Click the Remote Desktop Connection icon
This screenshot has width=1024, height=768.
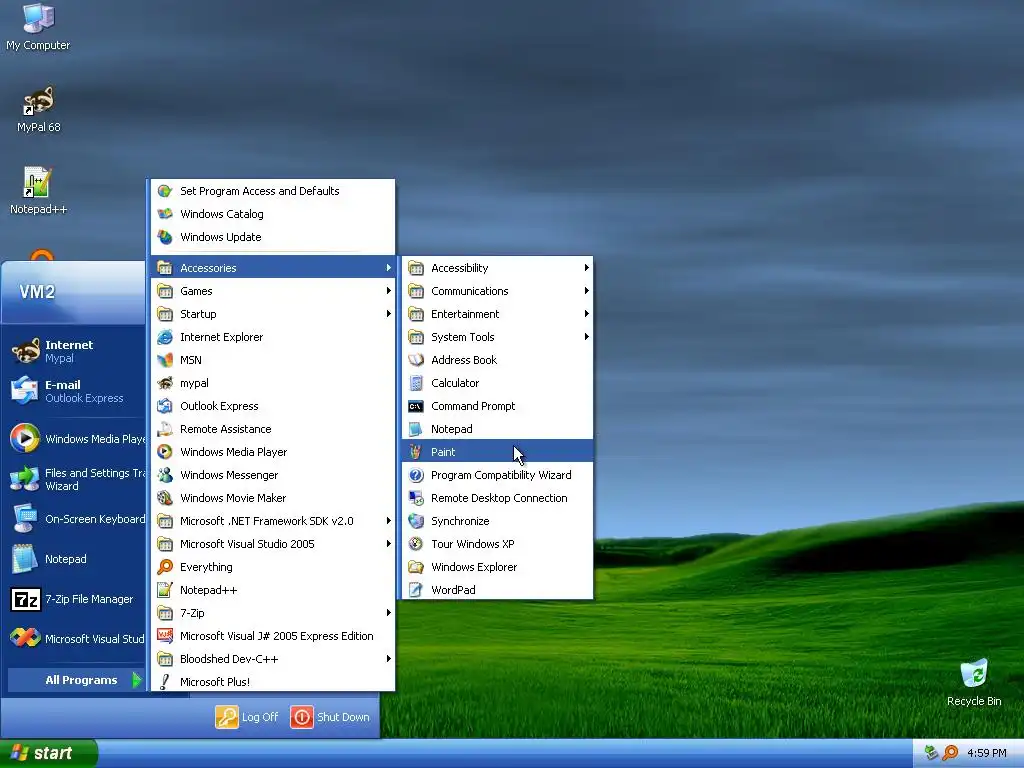[x=415, y=498]
